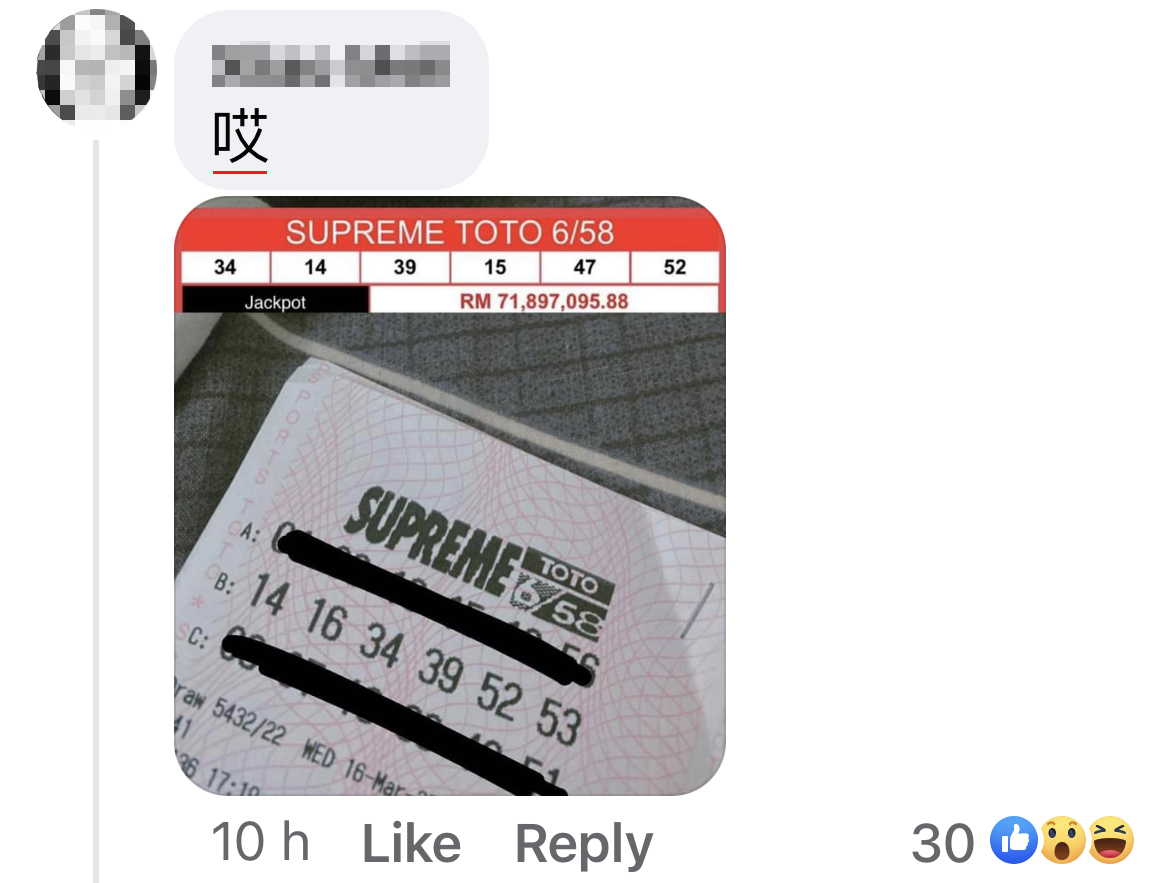Open the 10 h timestamp link

point(260,843)
